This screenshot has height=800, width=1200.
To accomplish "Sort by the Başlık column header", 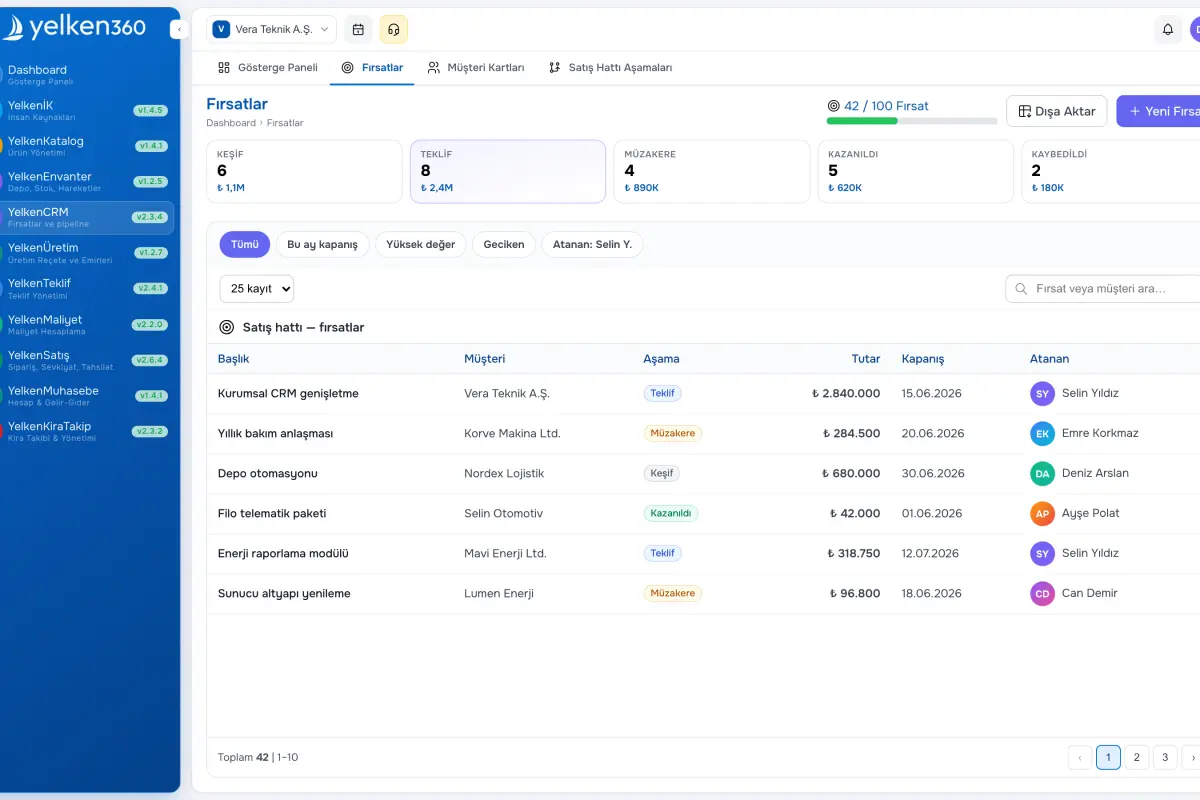I will click(233, 358).
